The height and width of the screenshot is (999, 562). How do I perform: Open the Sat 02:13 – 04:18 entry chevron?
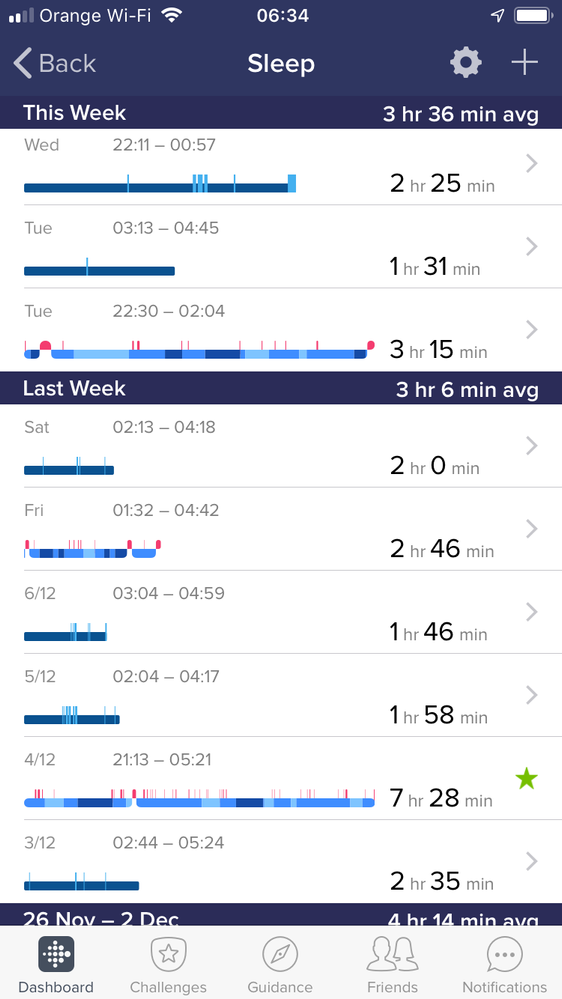[532, 446]
